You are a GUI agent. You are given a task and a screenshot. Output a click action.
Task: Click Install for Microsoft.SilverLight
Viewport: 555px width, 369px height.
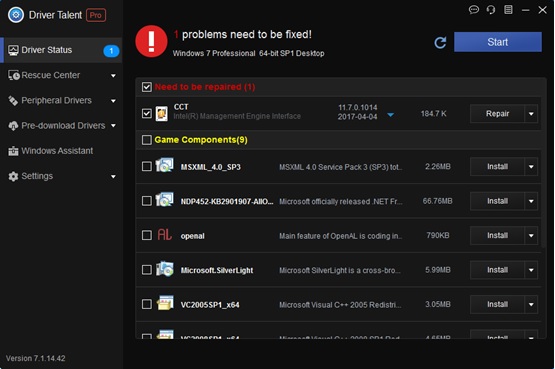click(x=497, y=270)
